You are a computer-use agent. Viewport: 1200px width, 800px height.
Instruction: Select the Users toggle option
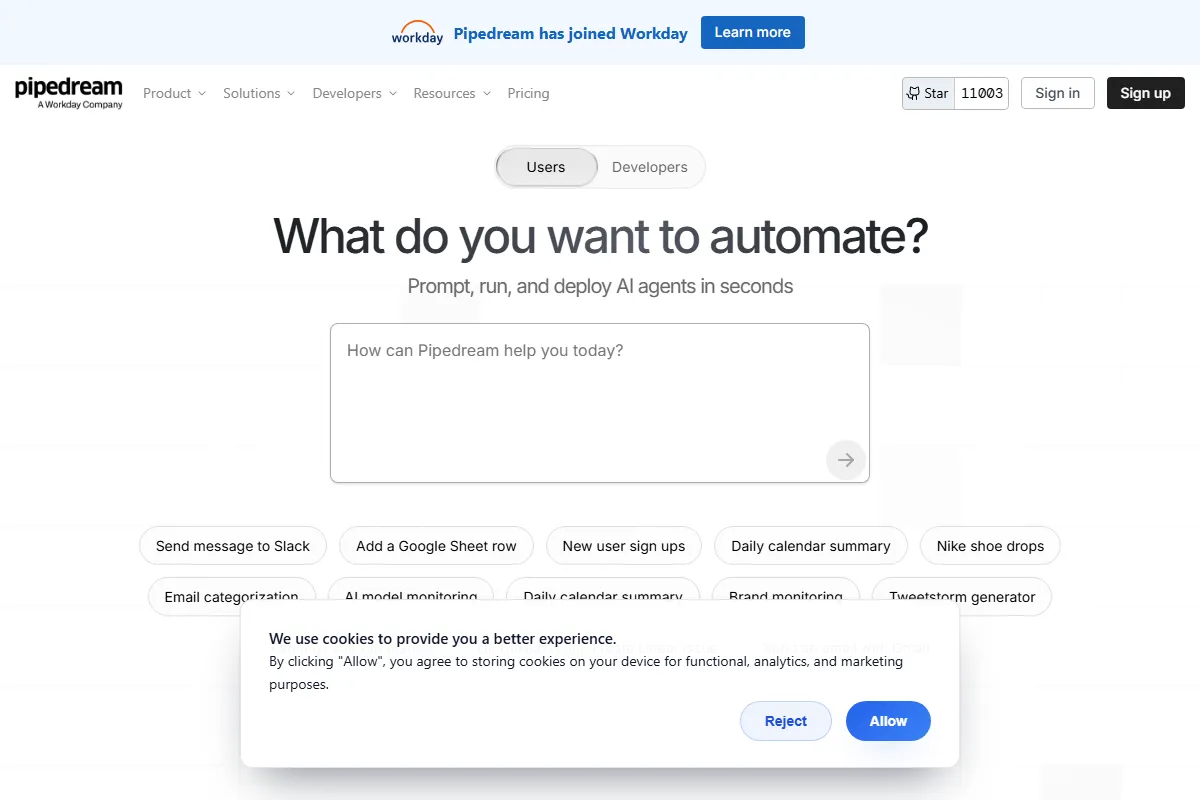tap(546, 167)
